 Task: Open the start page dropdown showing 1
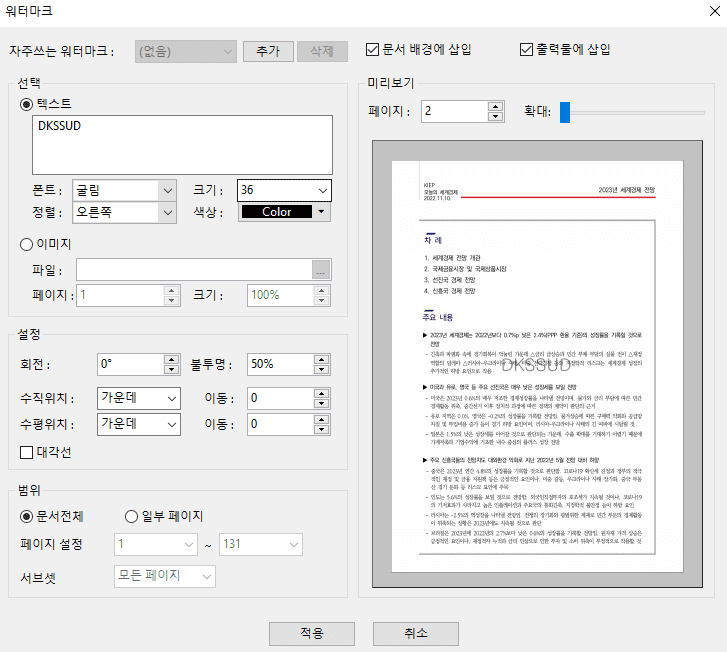tap(156, 544)
